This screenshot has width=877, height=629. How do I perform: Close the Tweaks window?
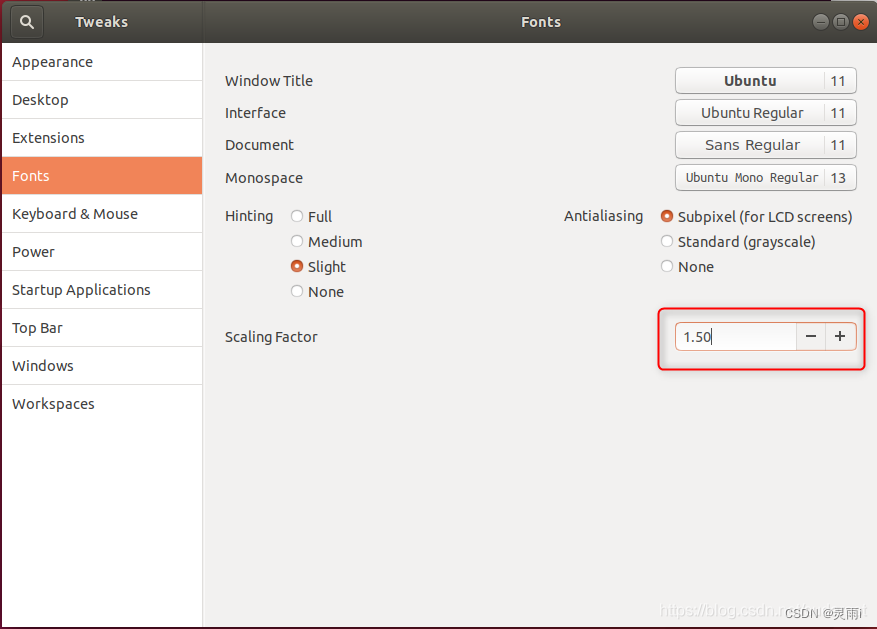[x=861, y=22]
